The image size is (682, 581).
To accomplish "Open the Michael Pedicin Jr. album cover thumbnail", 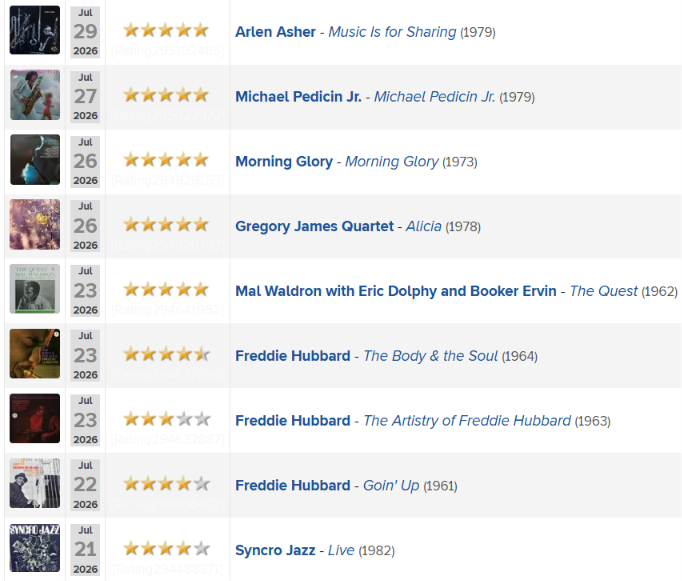I will (35, 95).
